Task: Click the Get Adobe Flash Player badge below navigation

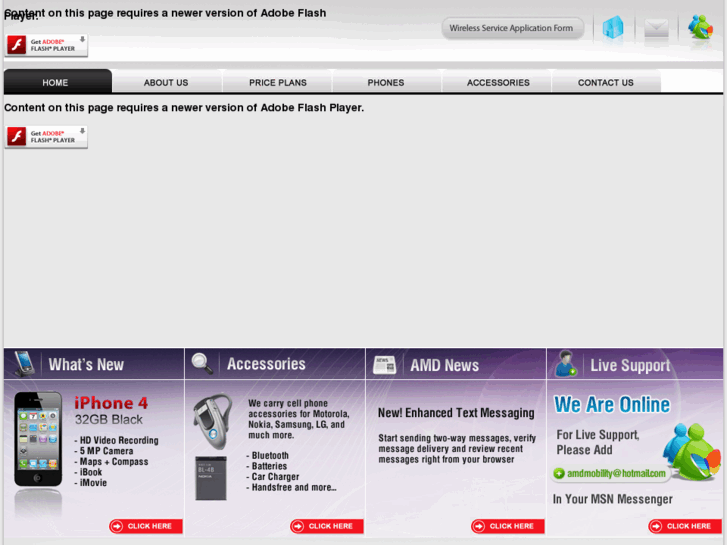Action: click(46, 137)
